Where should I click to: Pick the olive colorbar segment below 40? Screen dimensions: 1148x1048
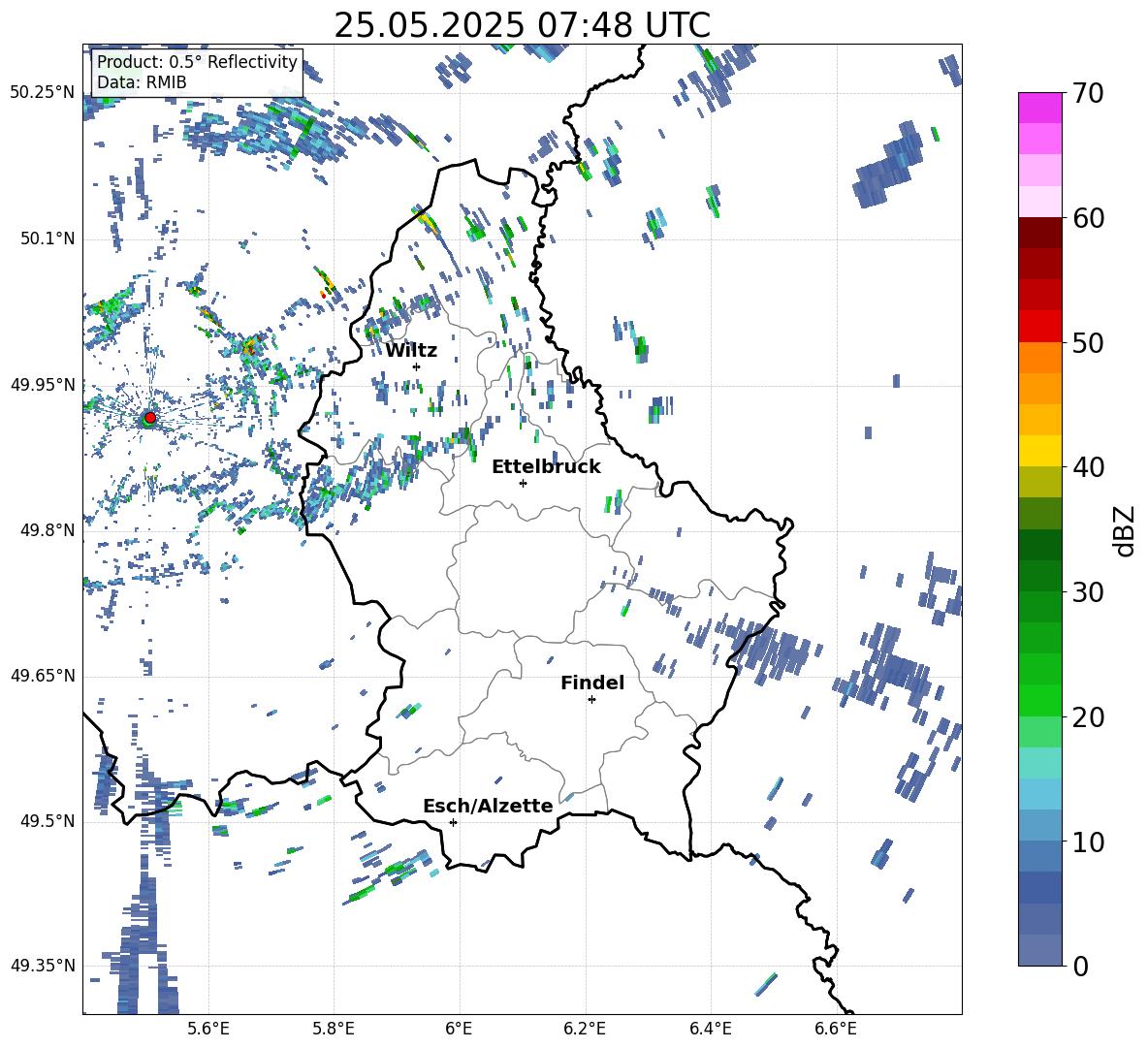pyautogui.click(x=1039, y=482)
